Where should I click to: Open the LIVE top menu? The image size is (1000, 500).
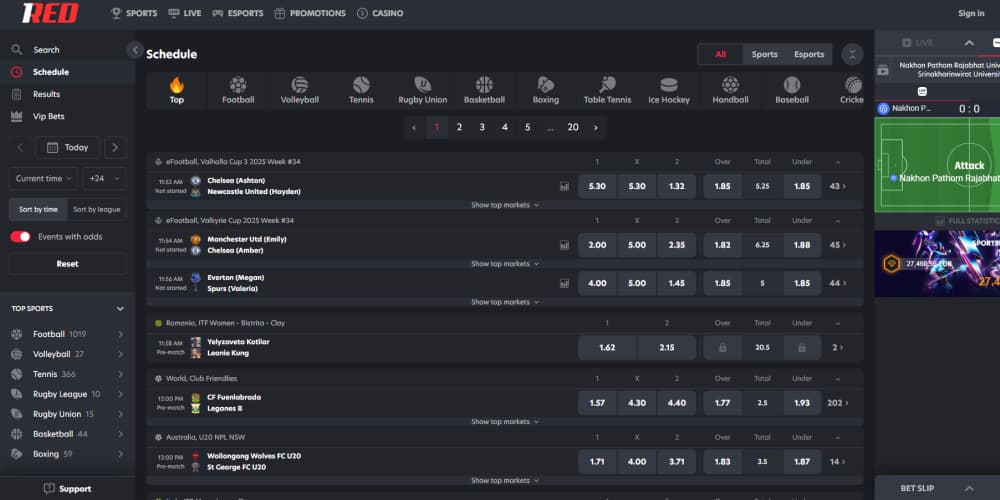pos(184,13)
